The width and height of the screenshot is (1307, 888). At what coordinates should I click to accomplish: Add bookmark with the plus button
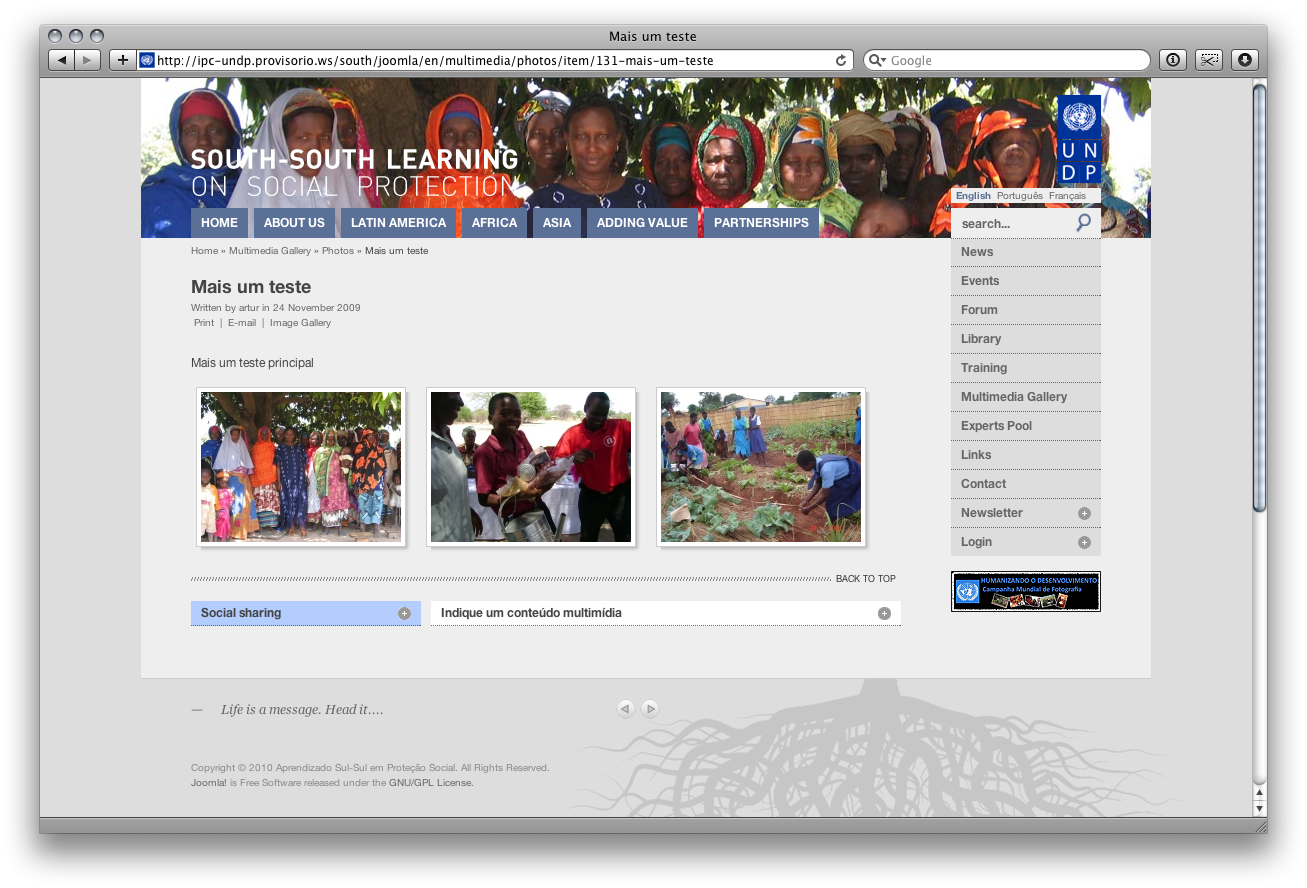pos(122,60)
